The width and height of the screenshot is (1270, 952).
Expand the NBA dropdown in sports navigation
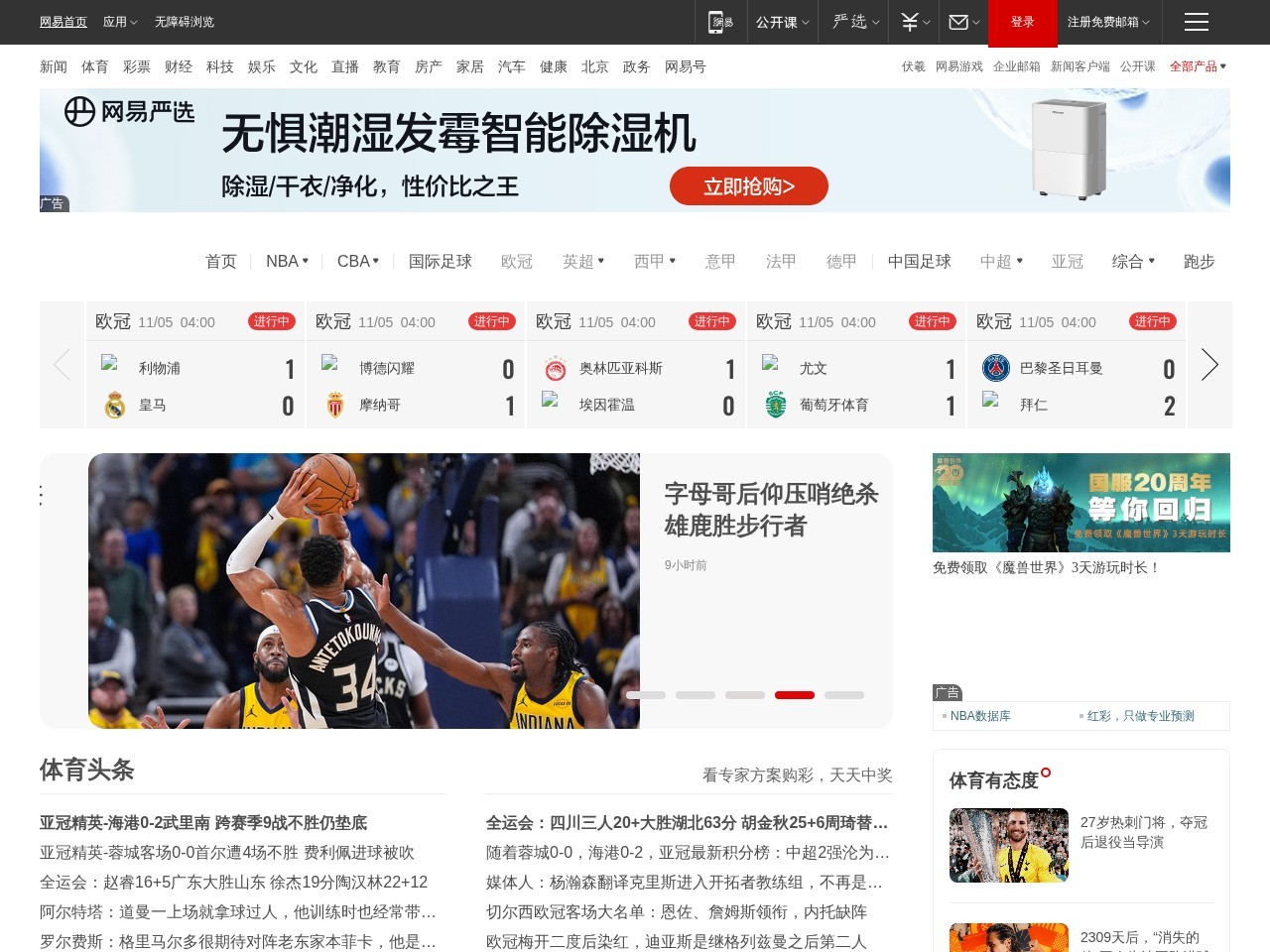286,261
